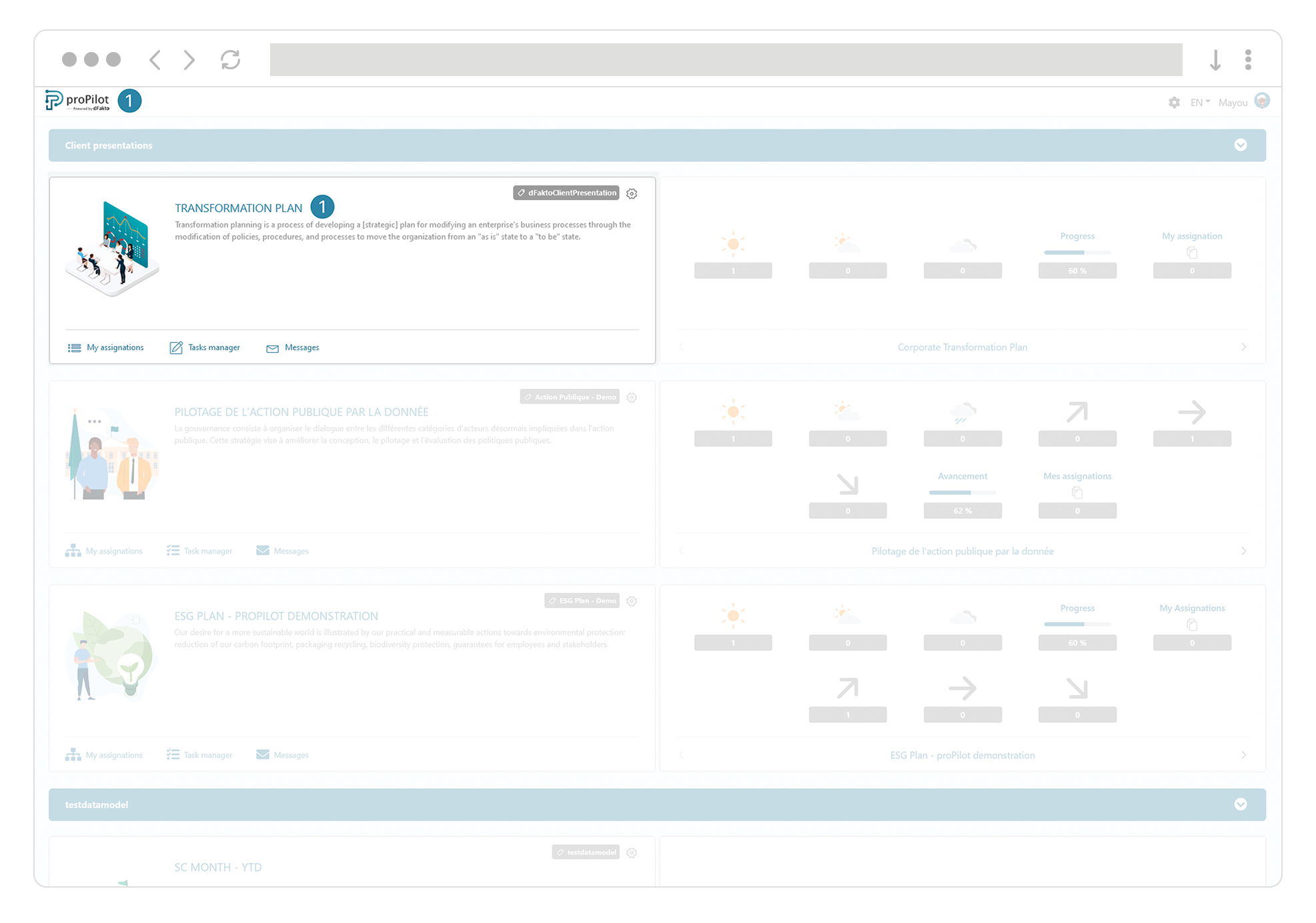Viewport: 1316px width, 923px height.
Task: Open Corporate Transformation Plan via right chevron
Action: [1244, 347]
